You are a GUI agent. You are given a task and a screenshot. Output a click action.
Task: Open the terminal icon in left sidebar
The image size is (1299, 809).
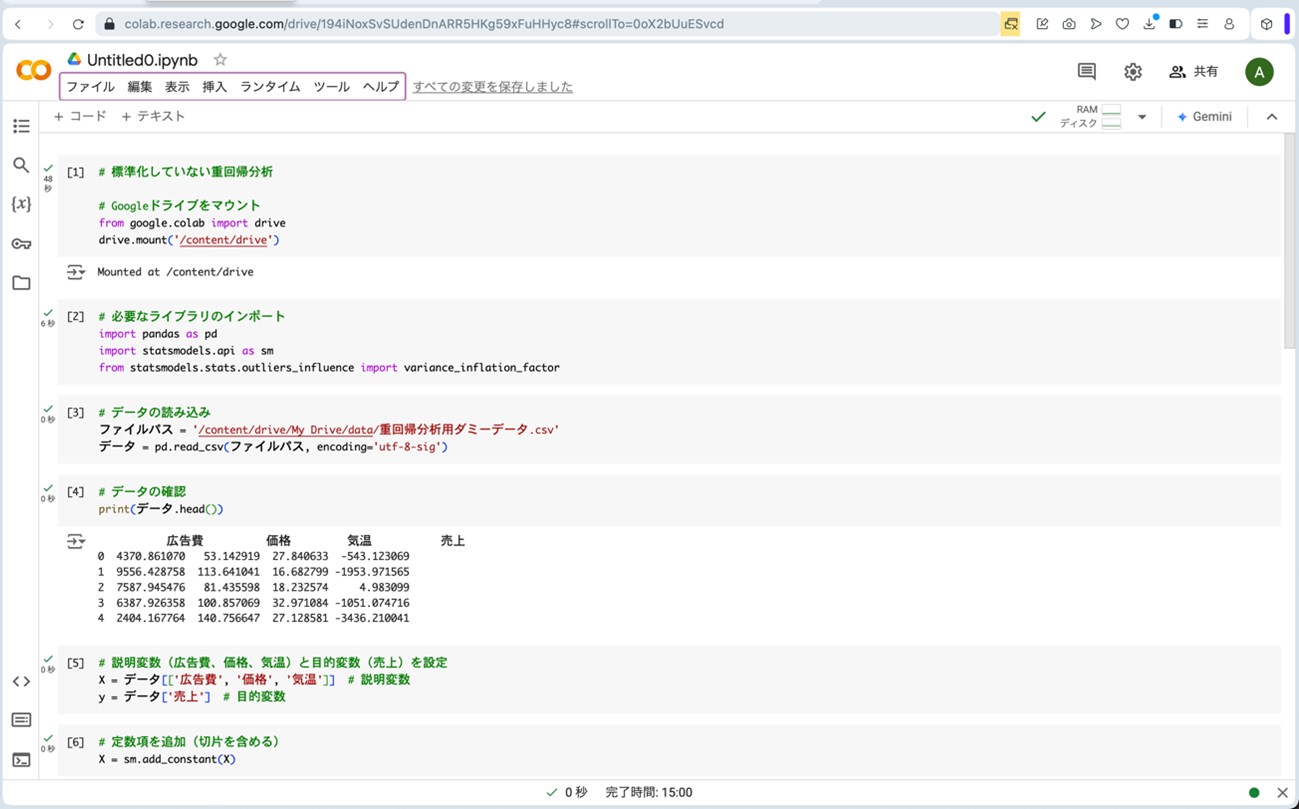(21, 760)
